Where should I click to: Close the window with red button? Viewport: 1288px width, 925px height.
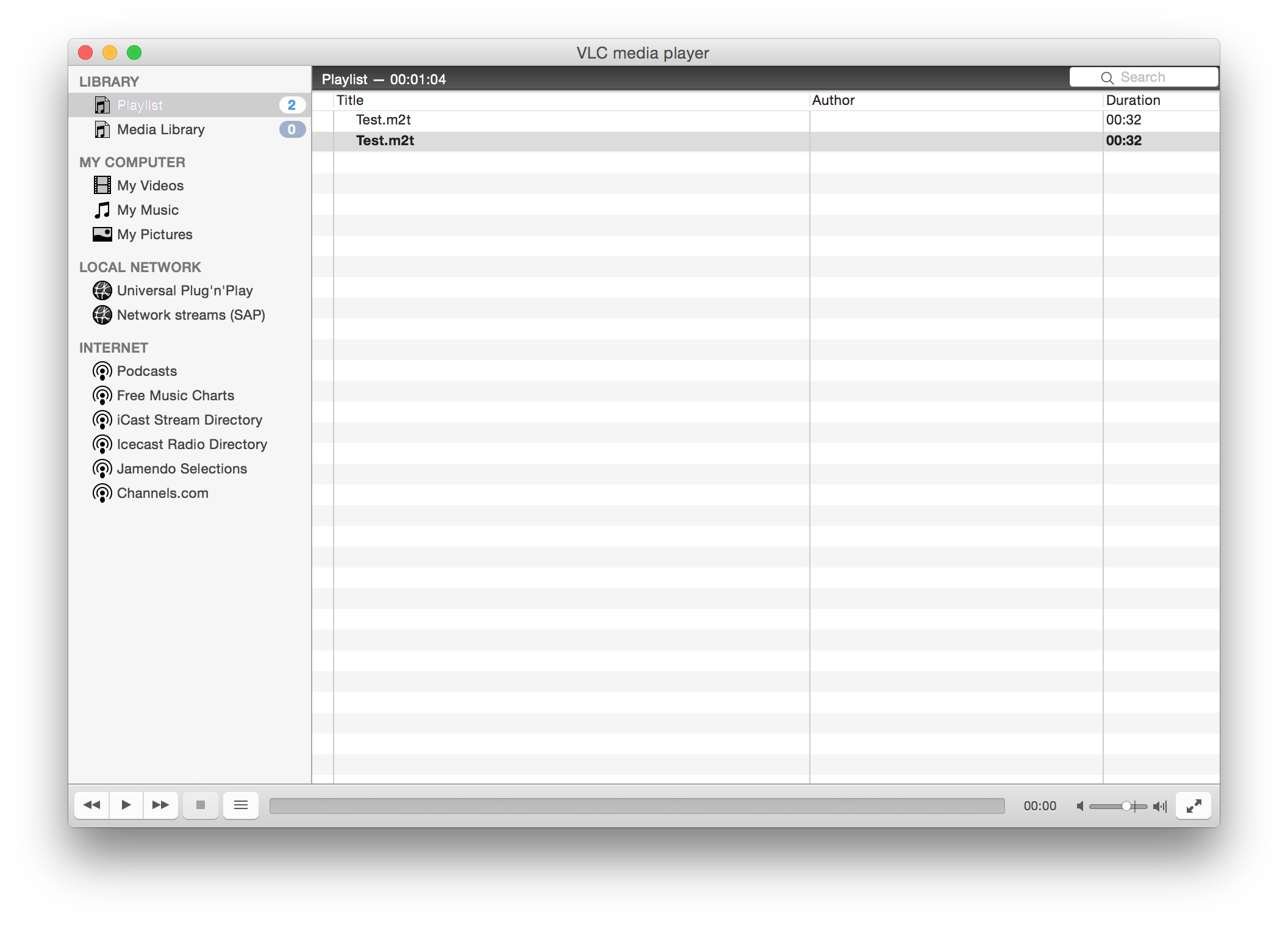pyautogui.click(x=85, y=52)
